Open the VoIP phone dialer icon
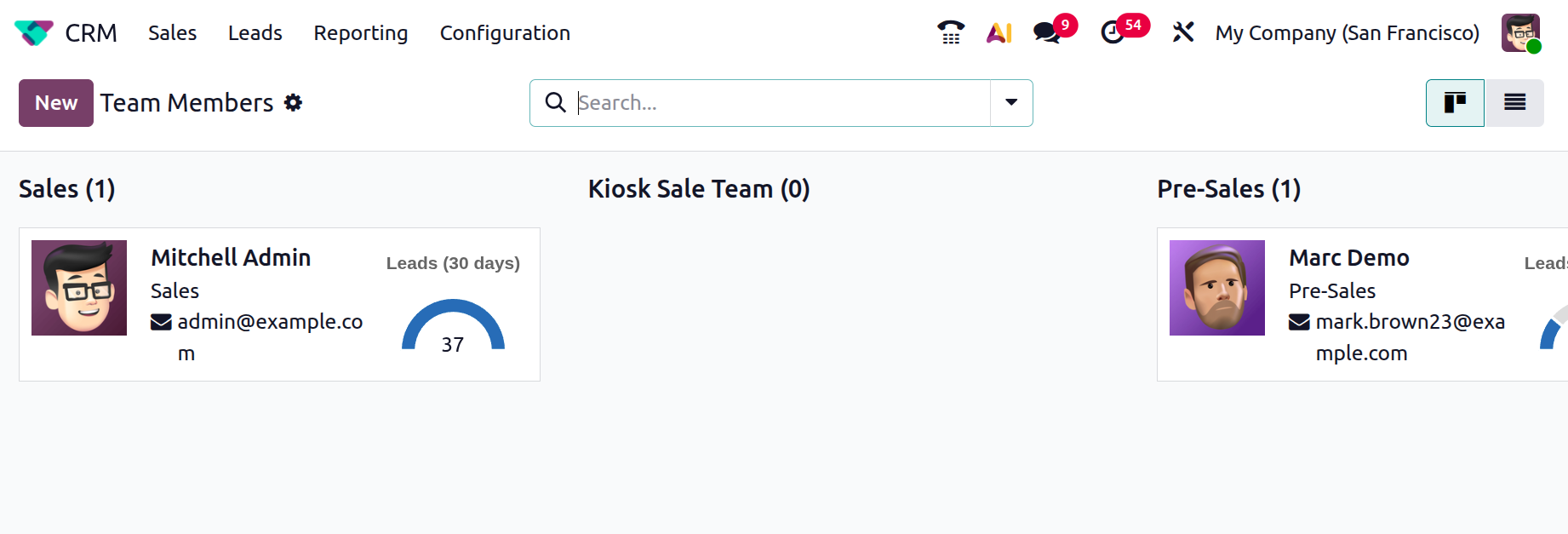Screen dimensions: 1568x534 pyautogui.click(x=951, y=32)
